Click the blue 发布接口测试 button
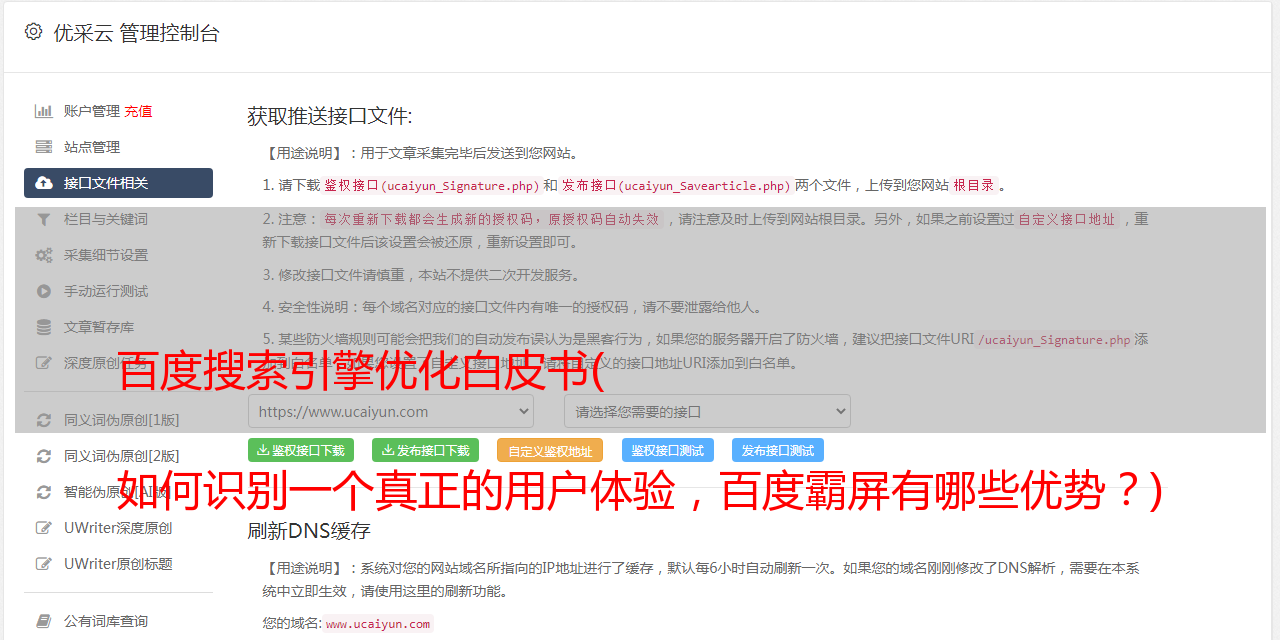This screenshot has width=1280, height=640. [x=778, y=450]
